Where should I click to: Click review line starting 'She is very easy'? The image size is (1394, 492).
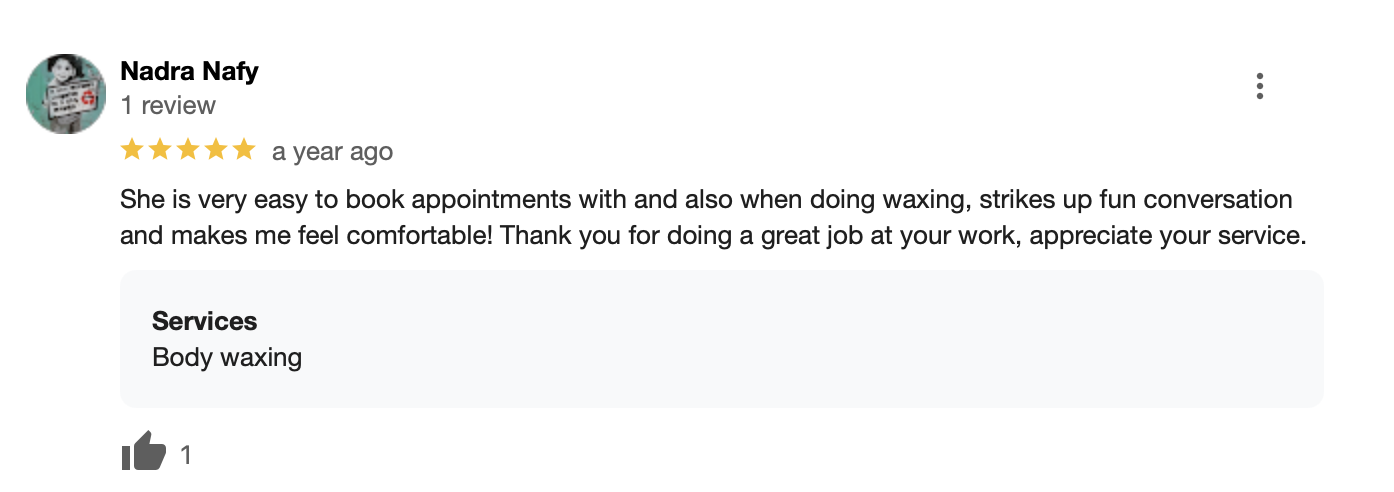click(706, 199)
